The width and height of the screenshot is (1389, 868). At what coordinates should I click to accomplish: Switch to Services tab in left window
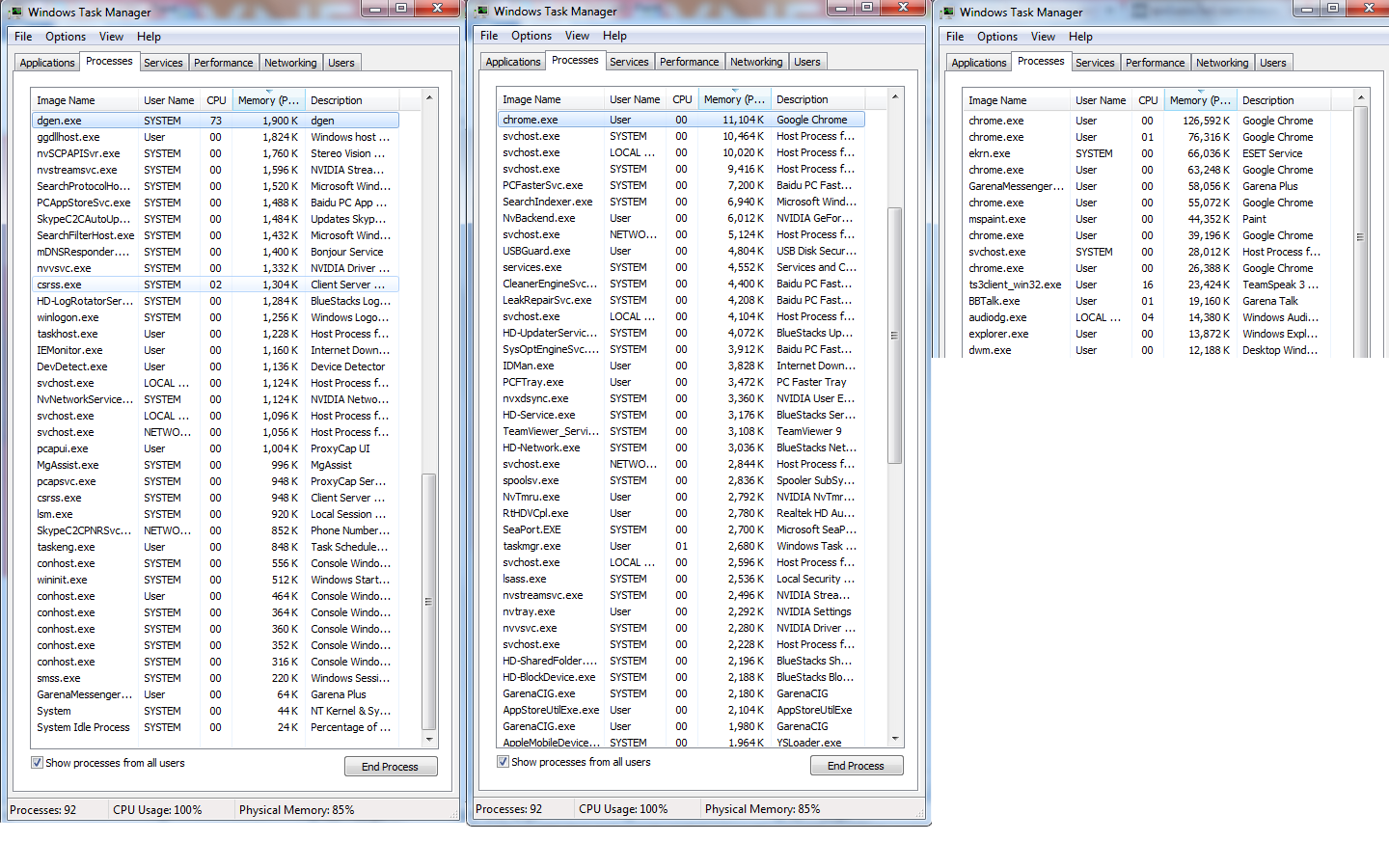coord(163,63)
